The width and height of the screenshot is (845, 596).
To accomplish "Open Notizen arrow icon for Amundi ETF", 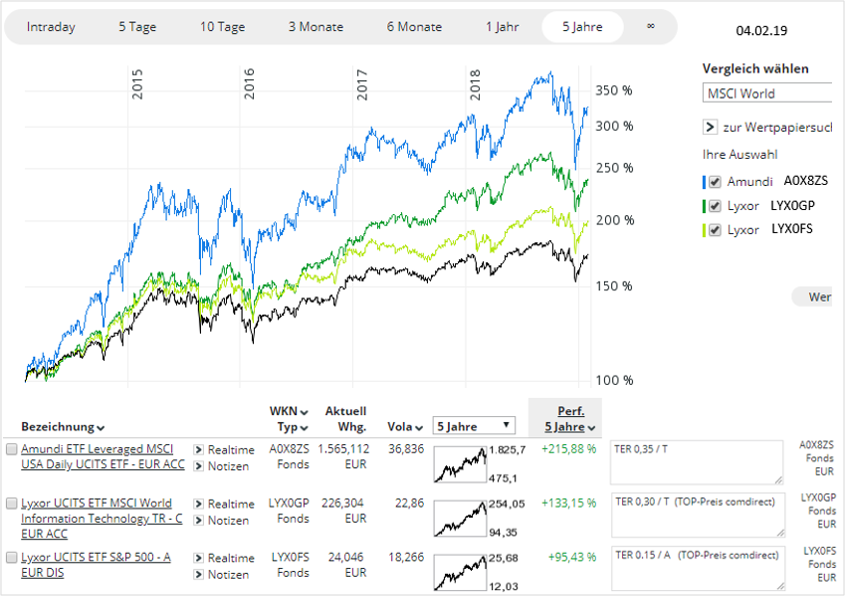I will tap(199, 466).
